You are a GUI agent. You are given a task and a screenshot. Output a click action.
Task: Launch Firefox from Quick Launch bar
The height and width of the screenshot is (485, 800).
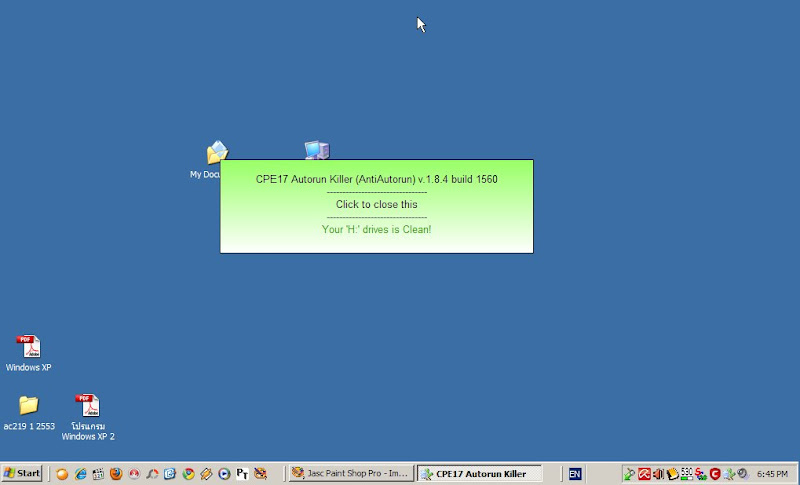click(x=116, y=474)
